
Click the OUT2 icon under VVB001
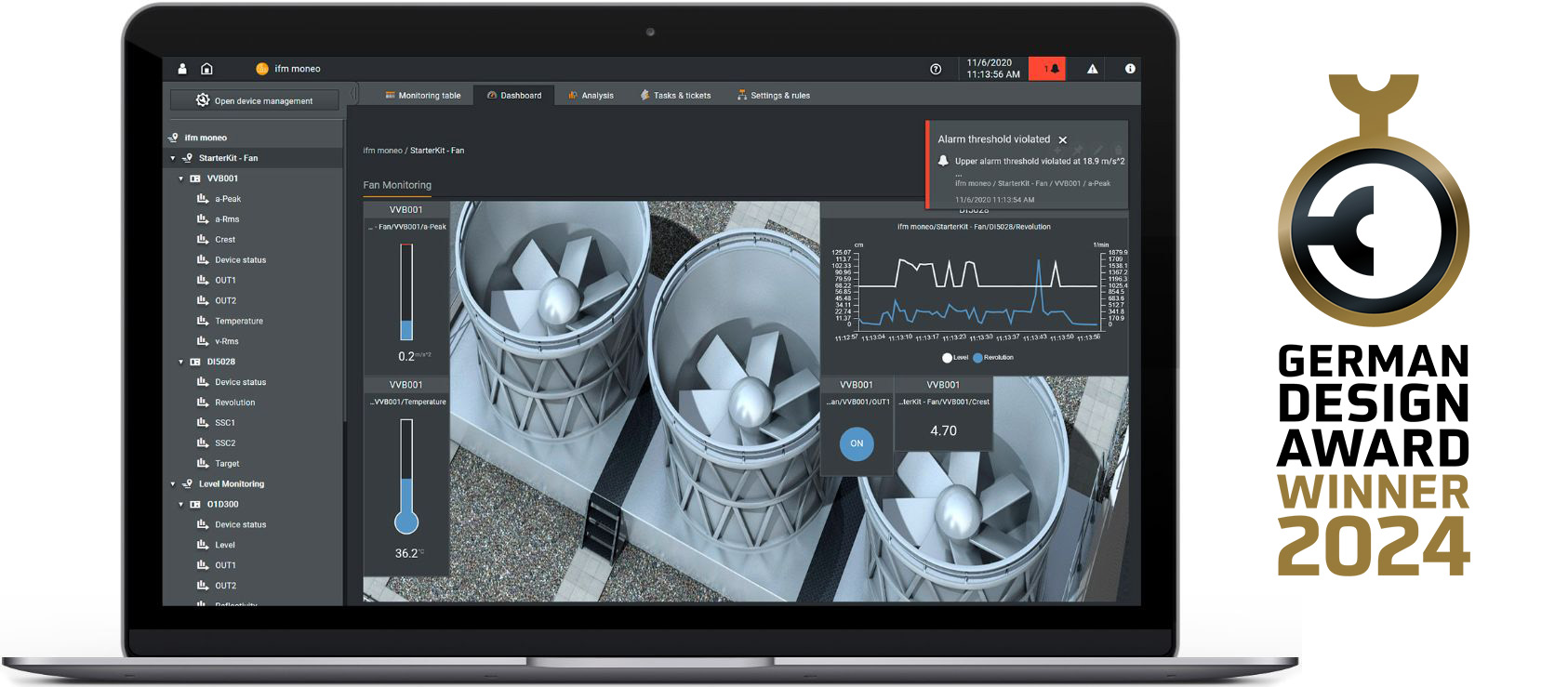click(203, 300)
